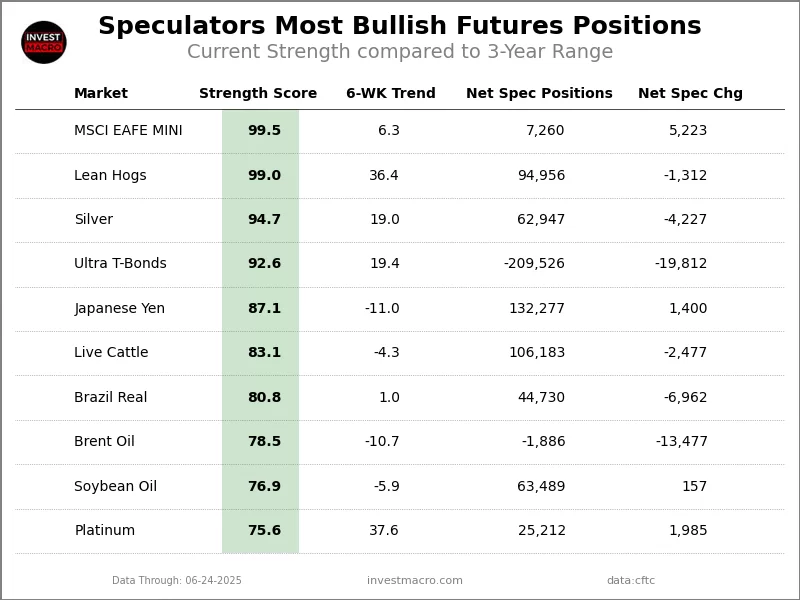Click the data:cftc source text
The width and height of the screenshot is (800, 600).
point(631,581)
